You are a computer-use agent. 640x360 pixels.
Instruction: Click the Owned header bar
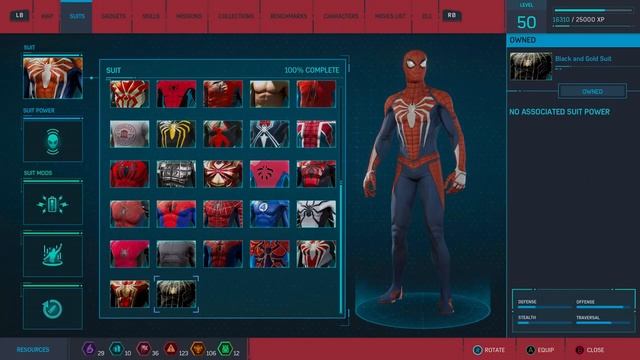pos(573,40)
